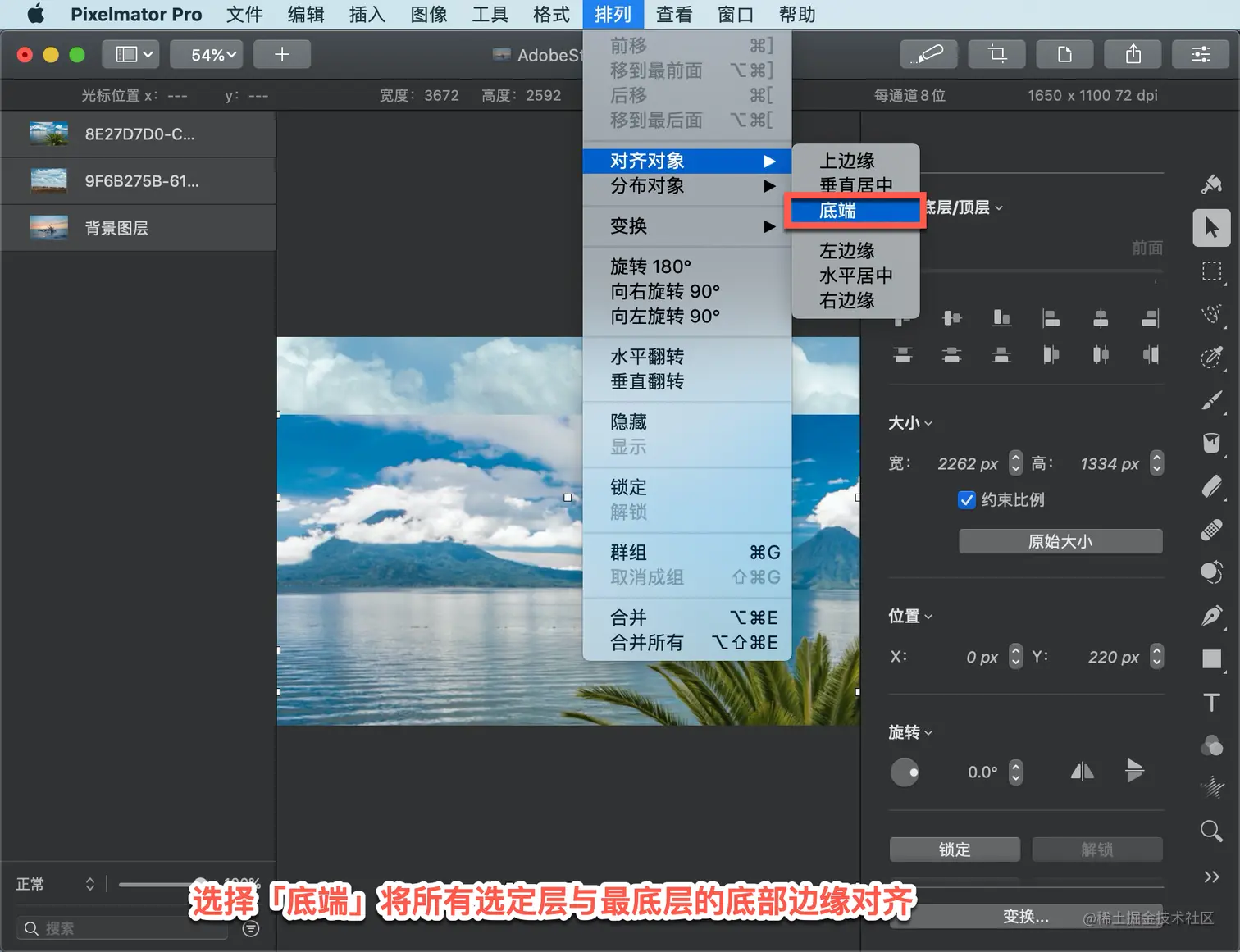The width and height of the screenshot is (1240, 952).
Task: Click the layer 搜索 search field
Action: 121,928
